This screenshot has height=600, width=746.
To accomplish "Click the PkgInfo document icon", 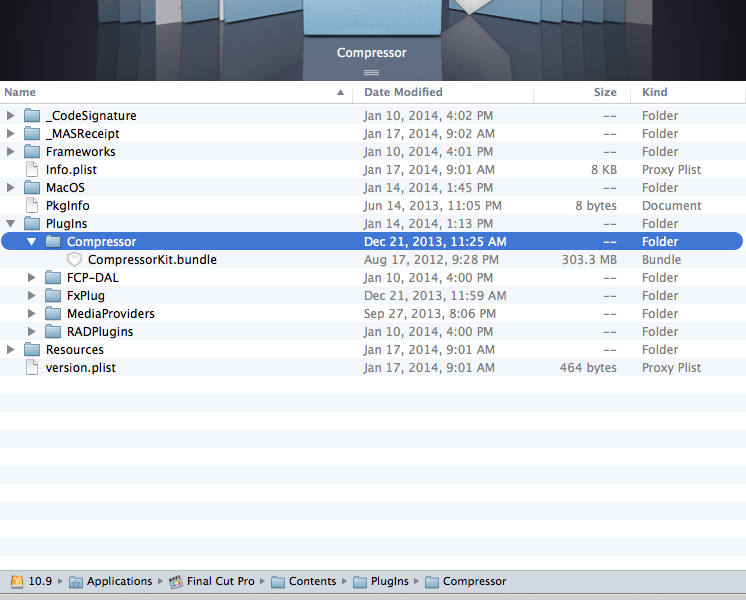I will [32, 206].
